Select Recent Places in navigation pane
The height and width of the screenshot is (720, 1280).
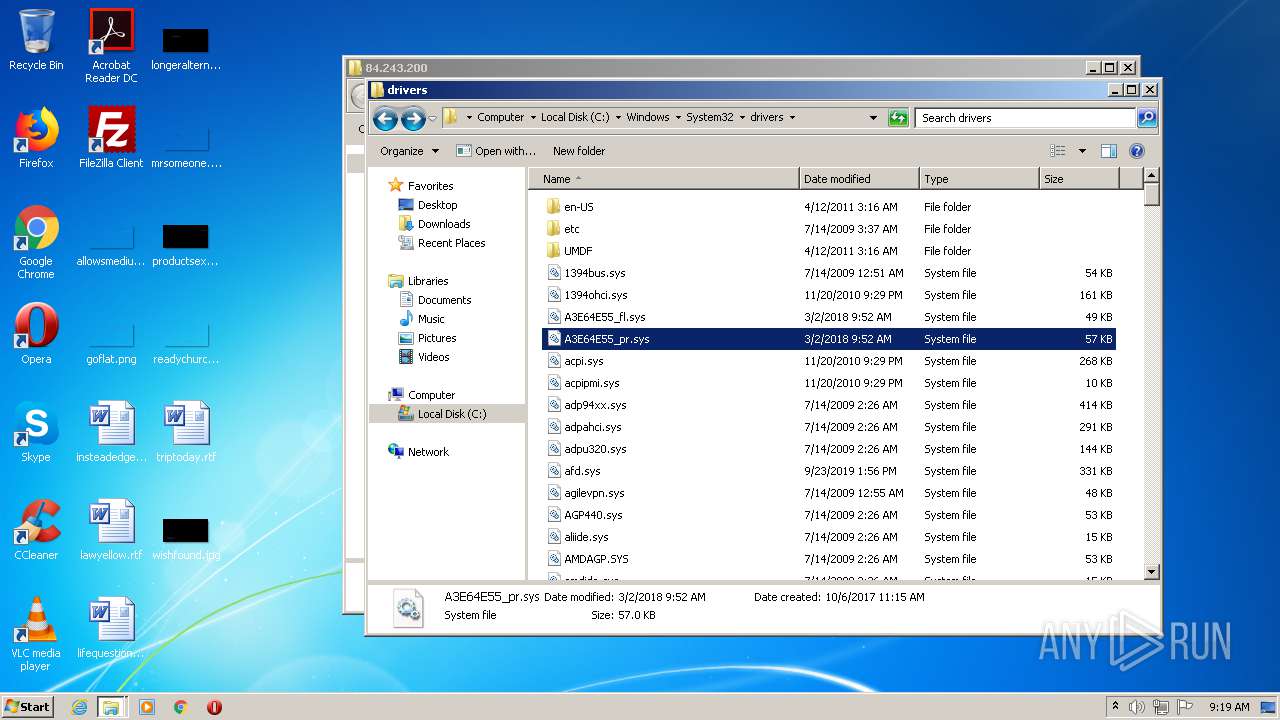coord(451,243)
